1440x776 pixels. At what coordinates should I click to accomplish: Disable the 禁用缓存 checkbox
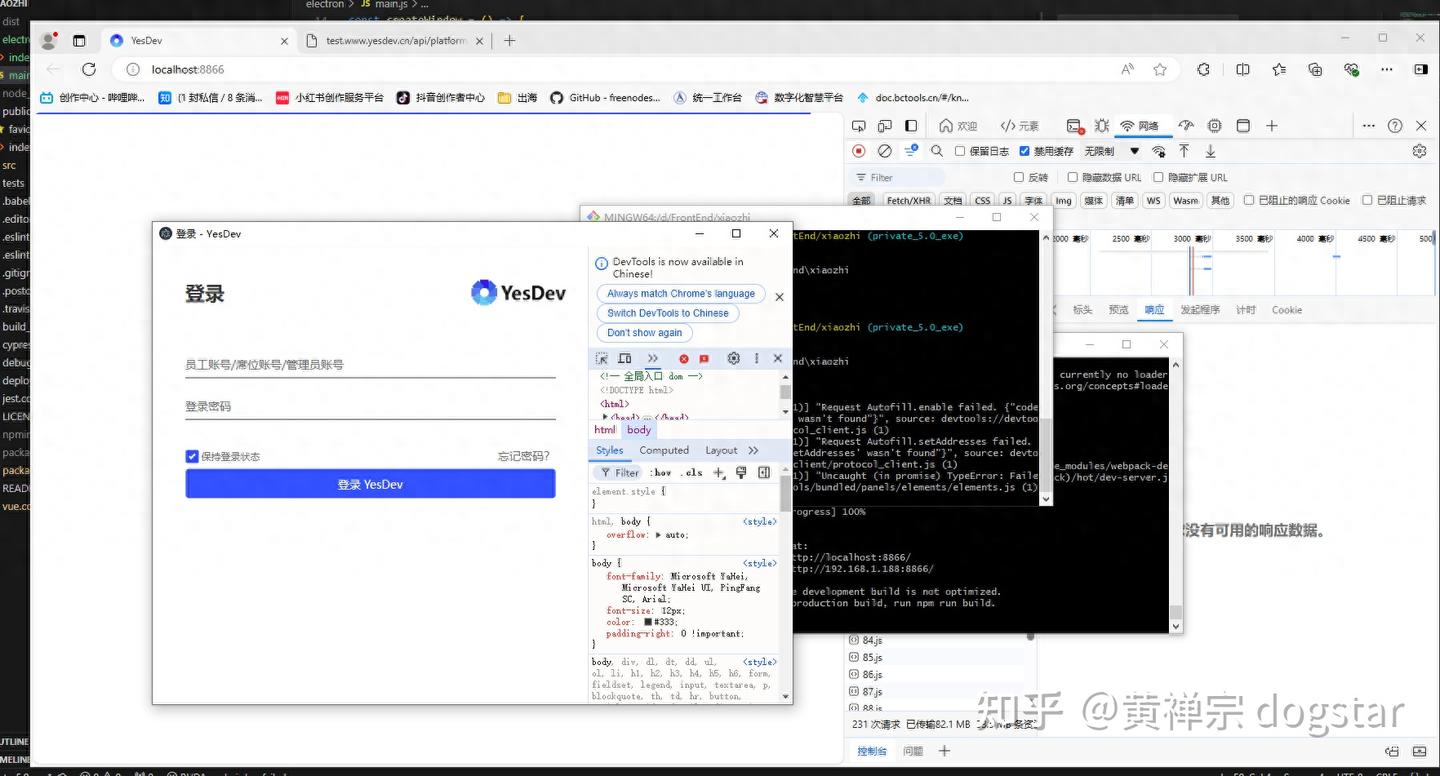click(x=1024, y=151)
